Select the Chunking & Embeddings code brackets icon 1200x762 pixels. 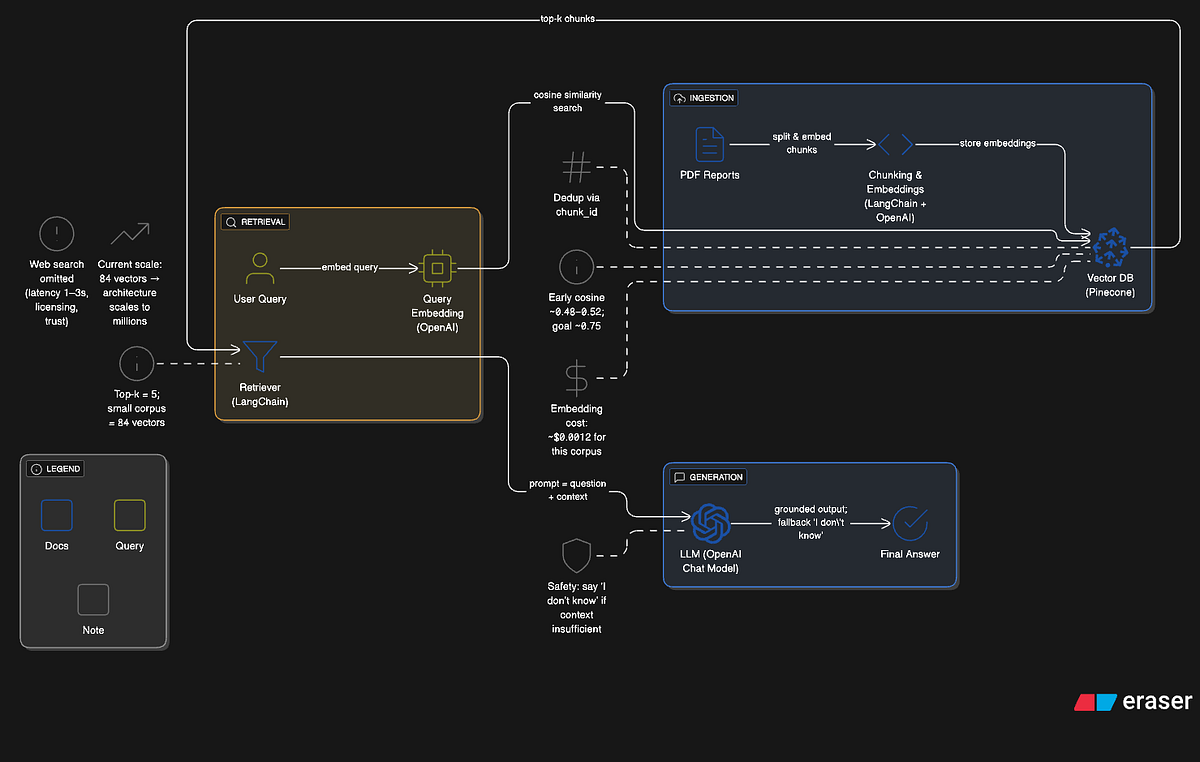(x=896, y=145)
